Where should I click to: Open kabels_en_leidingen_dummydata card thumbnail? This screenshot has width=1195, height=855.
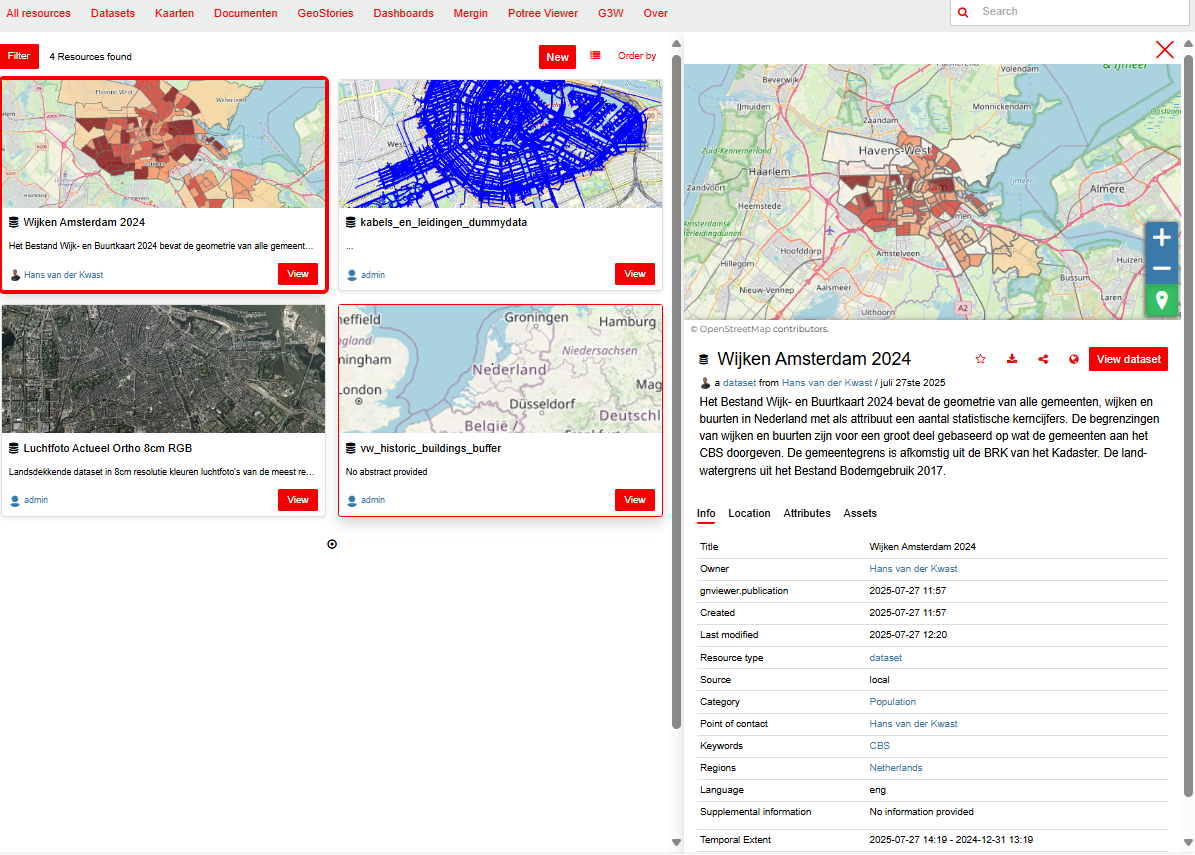click(x=501, y=144)
